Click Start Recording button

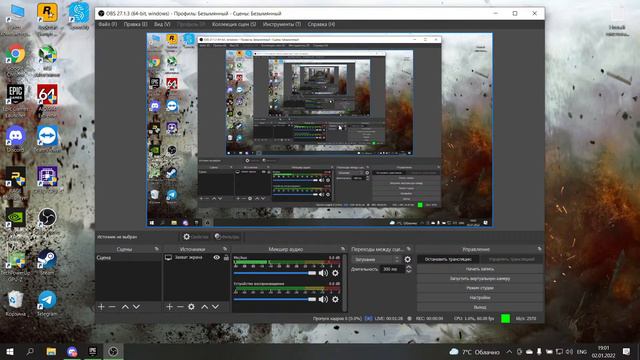(x=480, y=269)
